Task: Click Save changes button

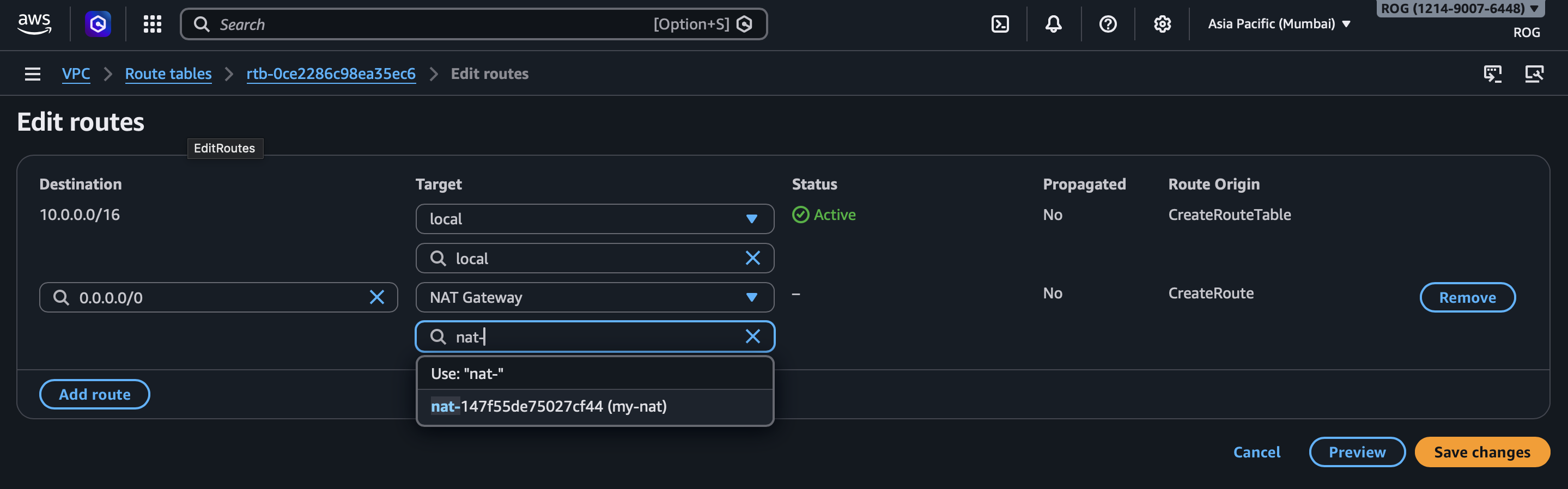Action: (1481, 452)
